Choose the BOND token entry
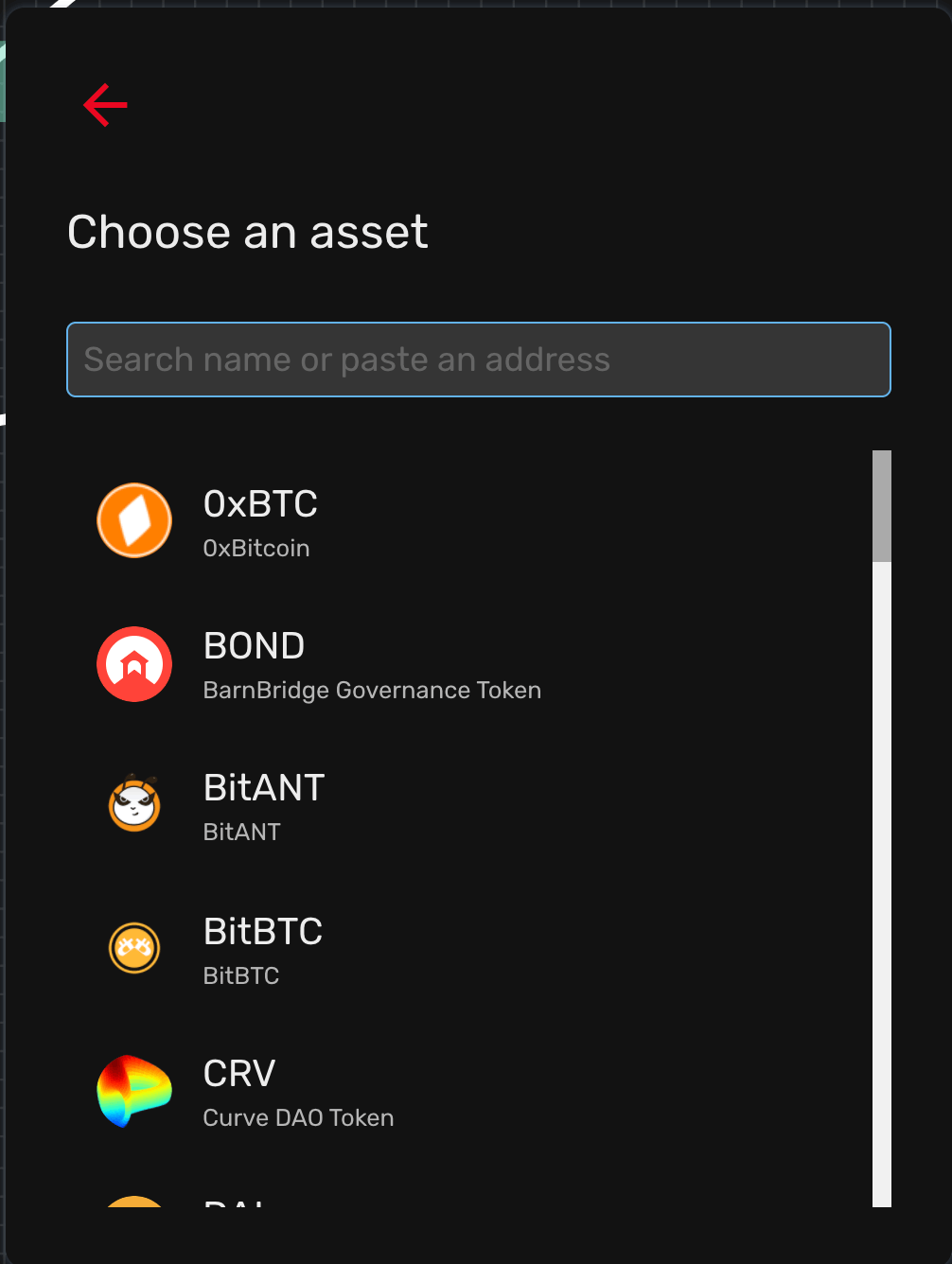Image resolution: width=952 pixels, height=1264 pixels. 469,664
